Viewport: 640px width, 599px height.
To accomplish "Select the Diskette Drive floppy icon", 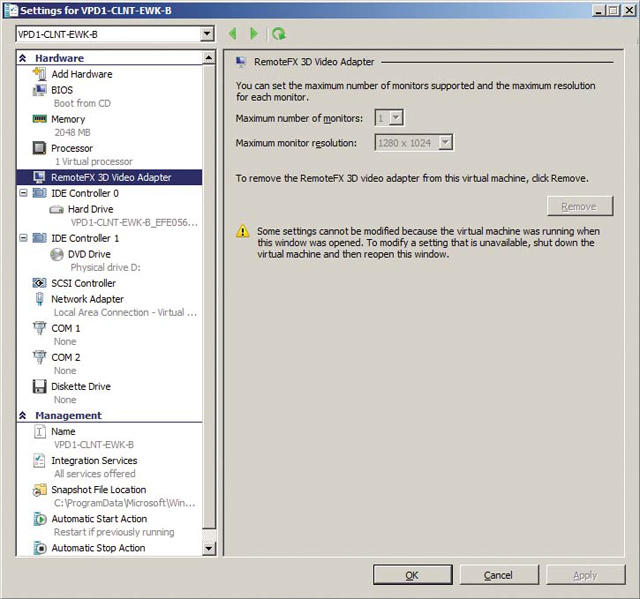I will [x=40, y=386].
